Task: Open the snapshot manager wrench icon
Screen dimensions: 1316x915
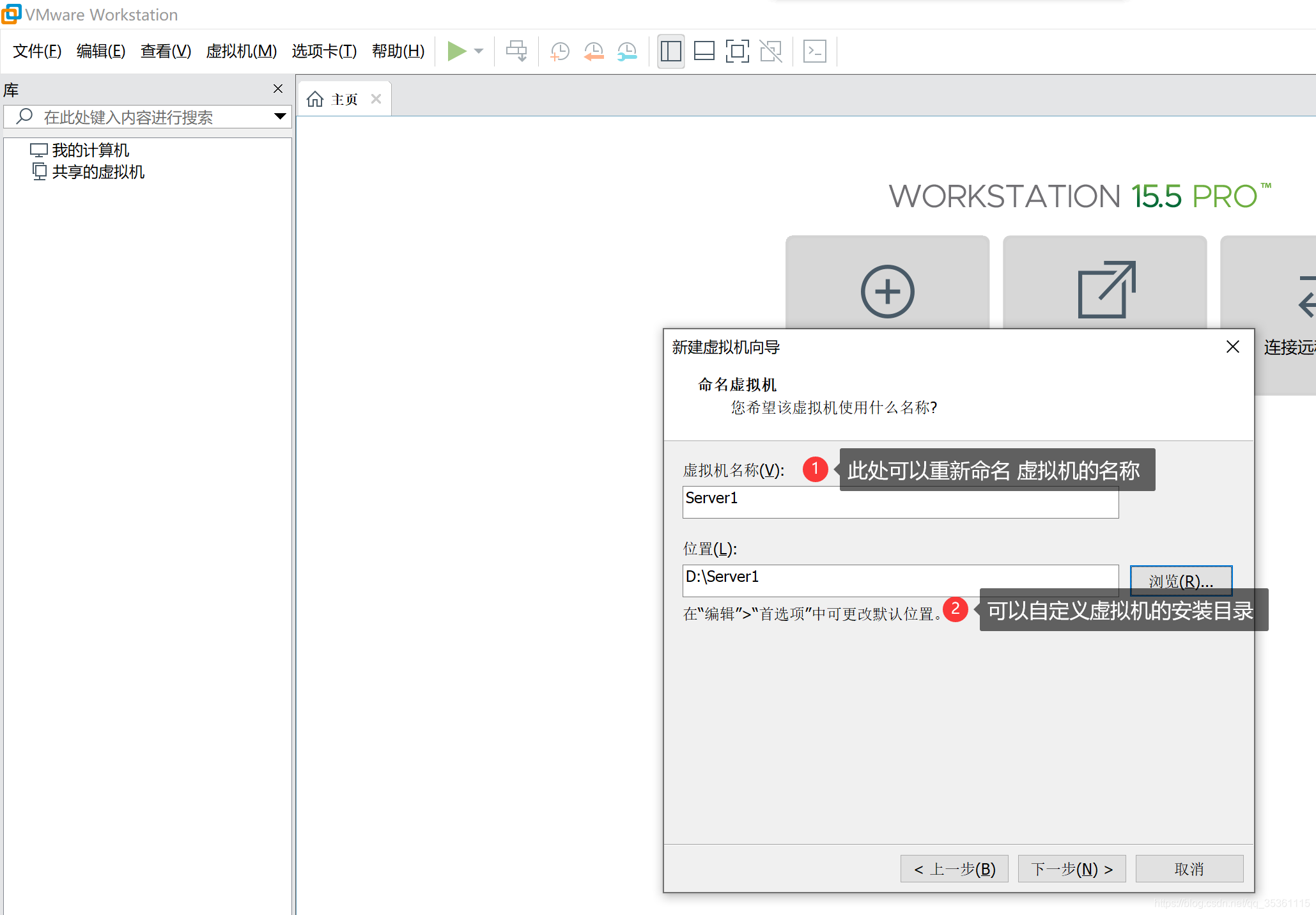Action: [627, 51]
